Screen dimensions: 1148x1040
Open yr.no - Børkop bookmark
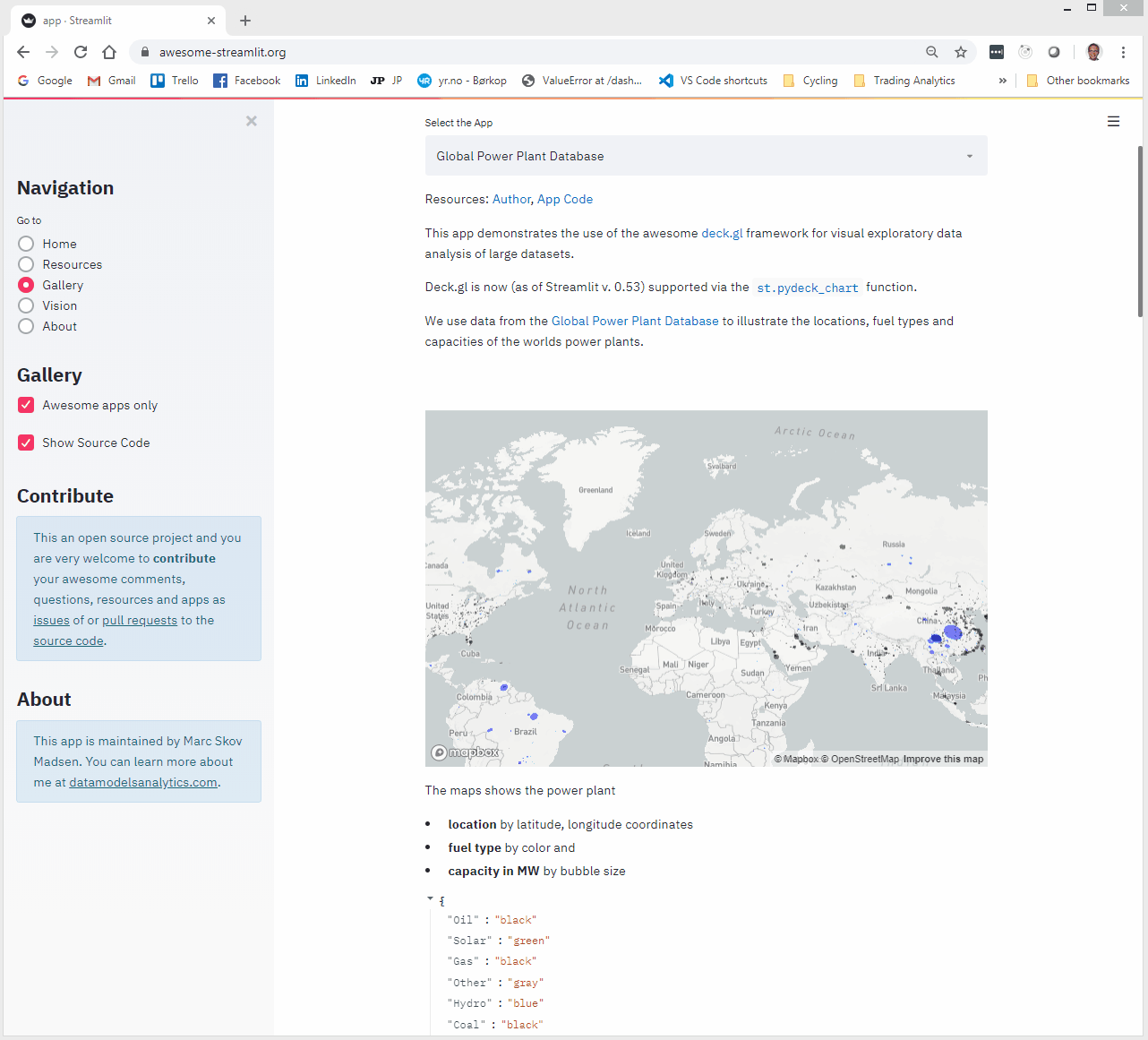462,81
